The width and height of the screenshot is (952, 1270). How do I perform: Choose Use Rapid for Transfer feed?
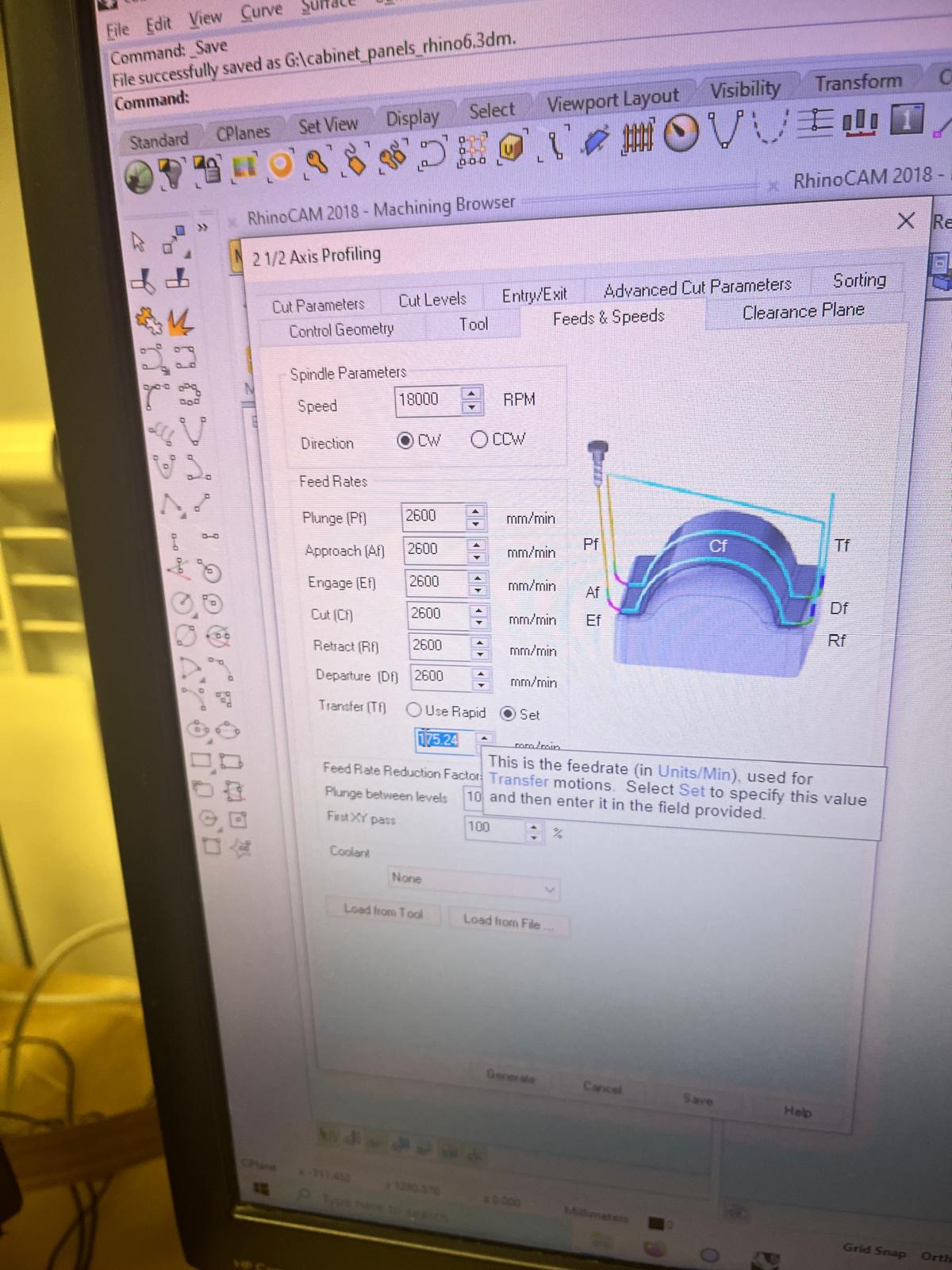(414, 710)
